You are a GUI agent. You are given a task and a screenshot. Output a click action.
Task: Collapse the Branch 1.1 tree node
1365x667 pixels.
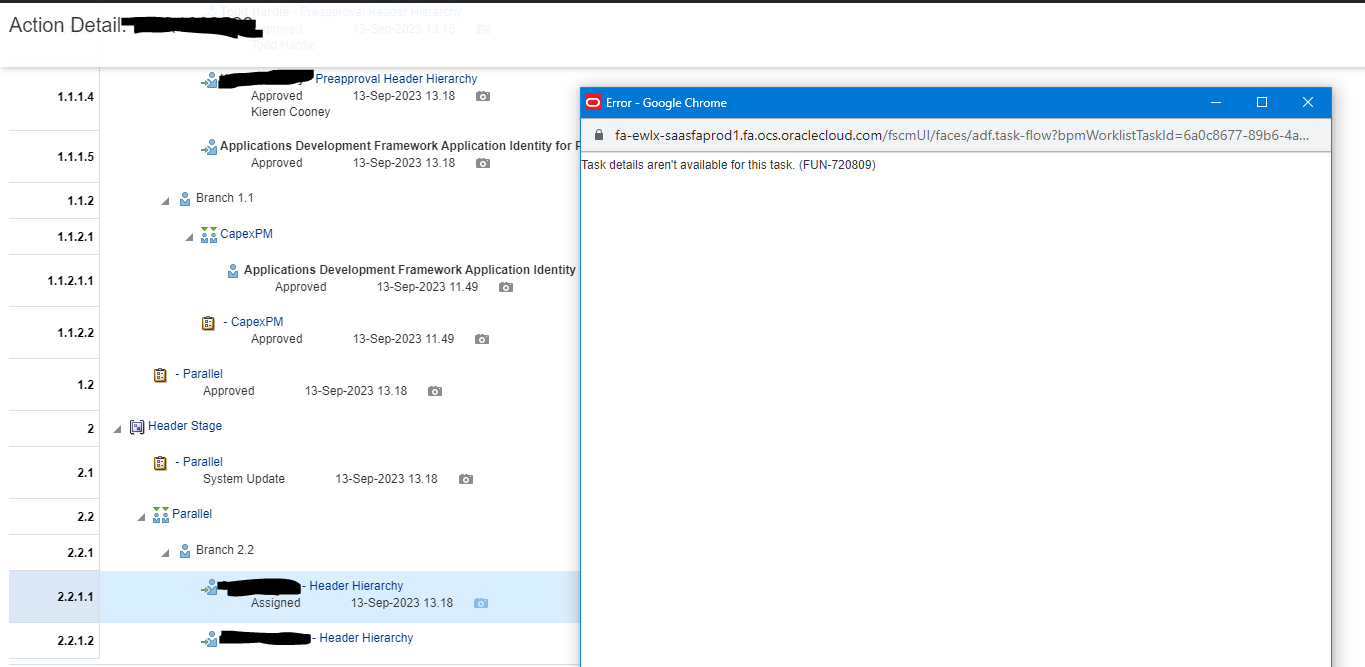tap(165, 200)
